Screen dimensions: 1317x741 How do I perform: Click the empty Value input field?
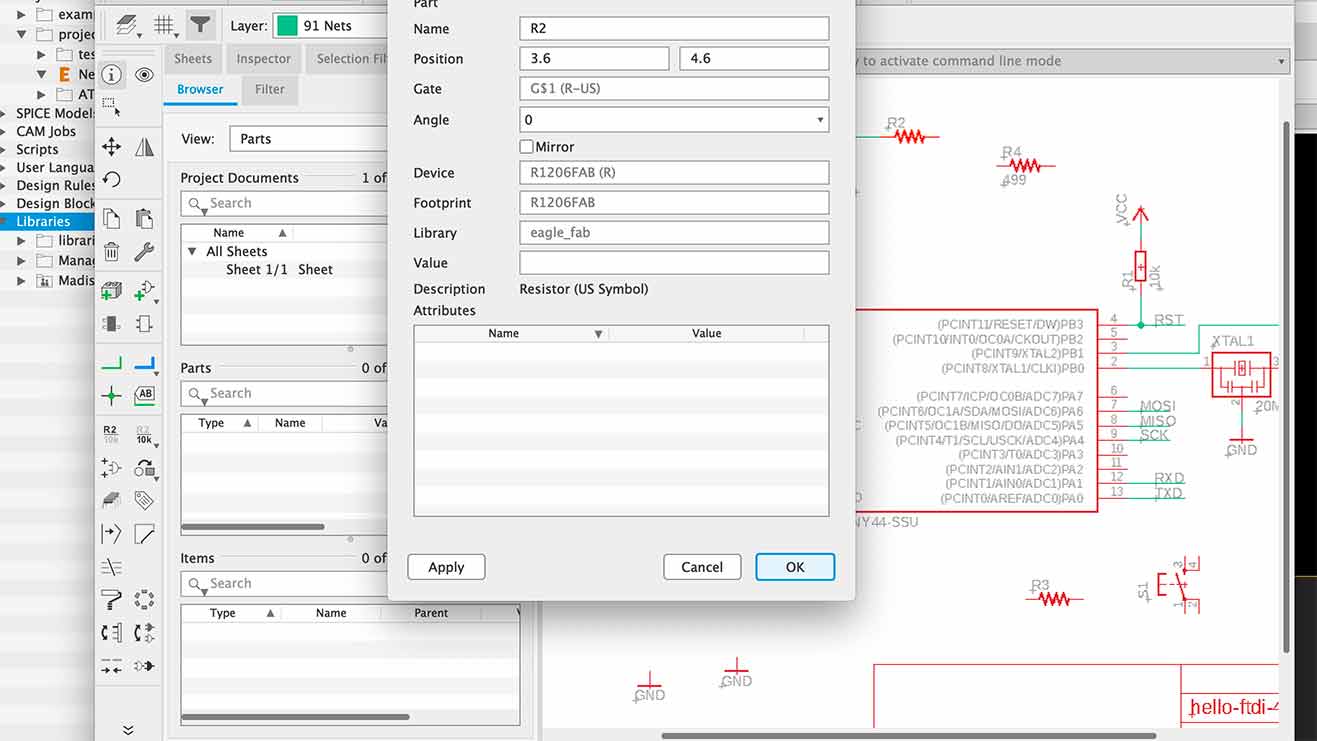click(x=674, y=263)
